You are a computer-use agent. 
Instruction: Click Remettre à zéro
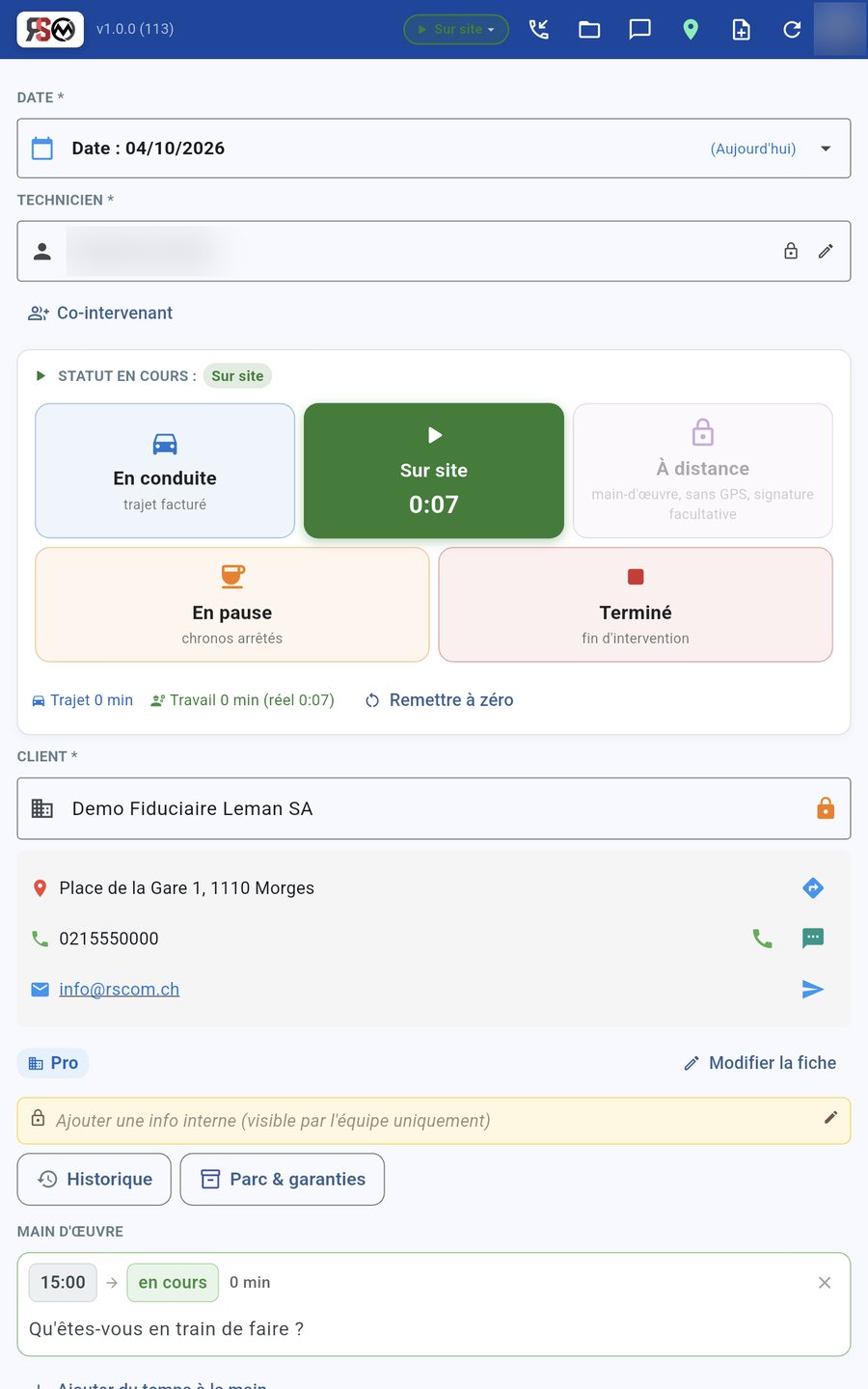tap(439, 700)
